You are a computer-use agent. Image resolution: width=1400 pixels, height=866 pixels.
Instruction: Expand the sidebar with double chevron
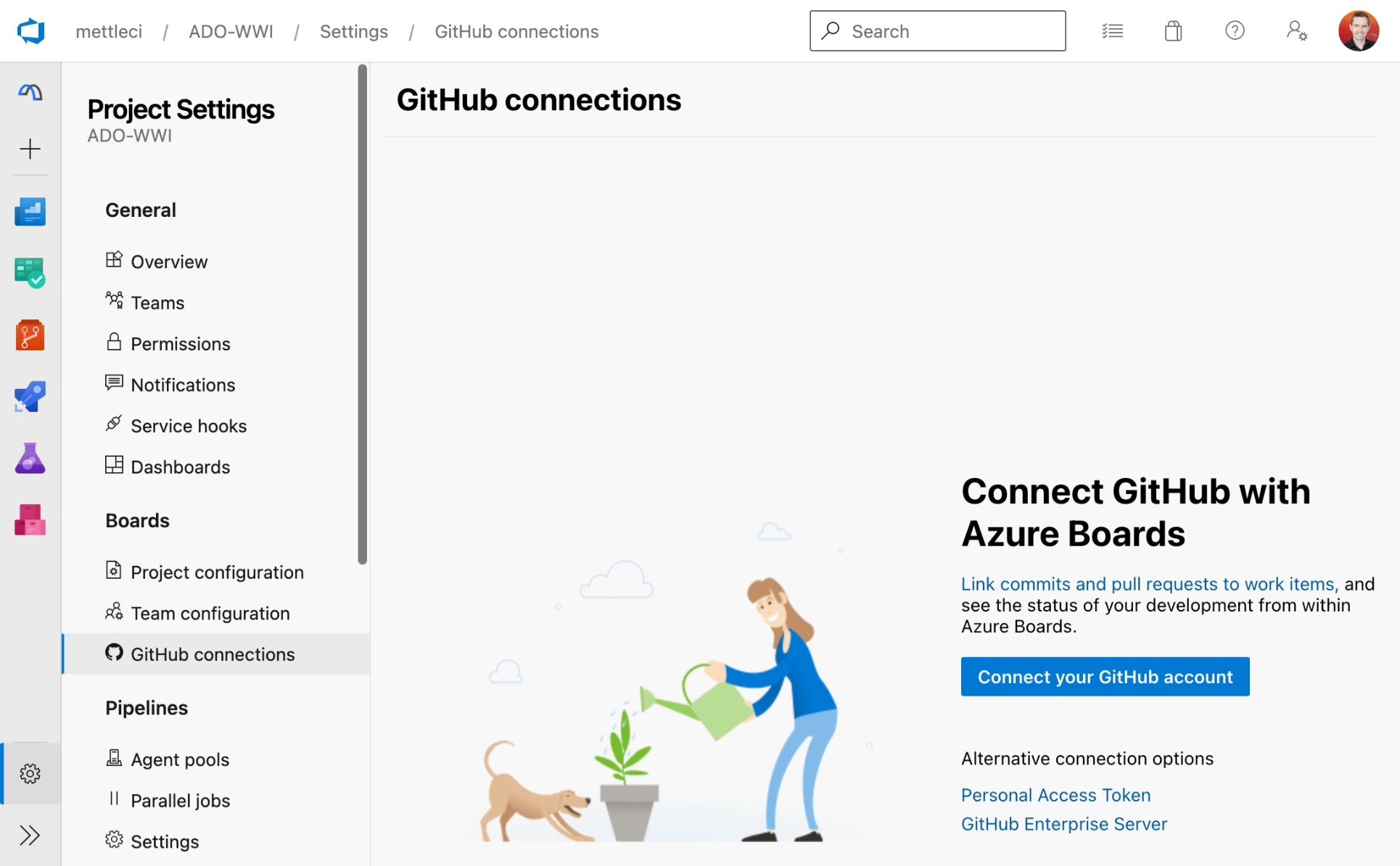(x=30, y=835)
